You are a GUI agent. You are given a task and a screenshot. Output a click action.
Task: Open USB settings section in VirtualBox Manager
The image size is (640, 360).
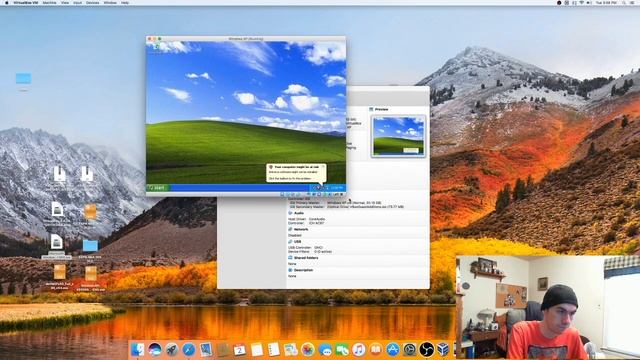click(297, 242)
